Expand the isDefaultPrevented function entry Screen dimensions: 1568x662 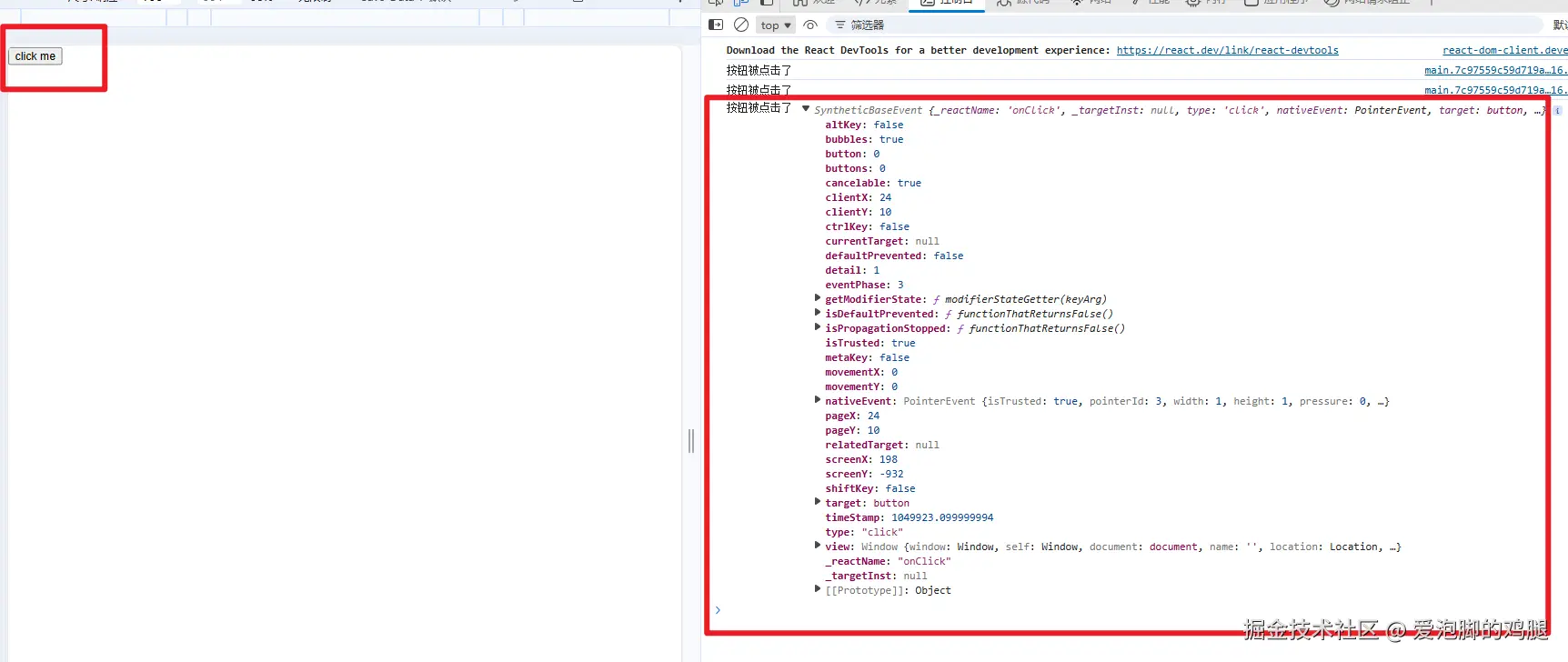pyautogui.click(x=818, y=313)
